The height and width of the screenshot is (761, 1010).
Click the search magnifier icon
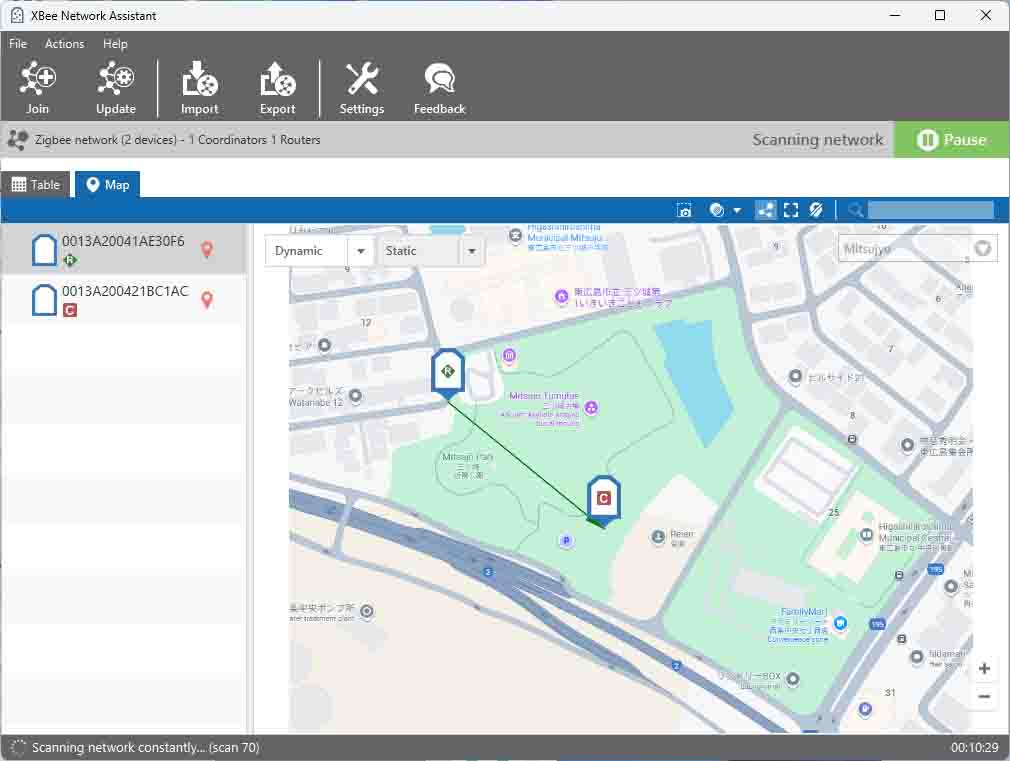[855, 210]
